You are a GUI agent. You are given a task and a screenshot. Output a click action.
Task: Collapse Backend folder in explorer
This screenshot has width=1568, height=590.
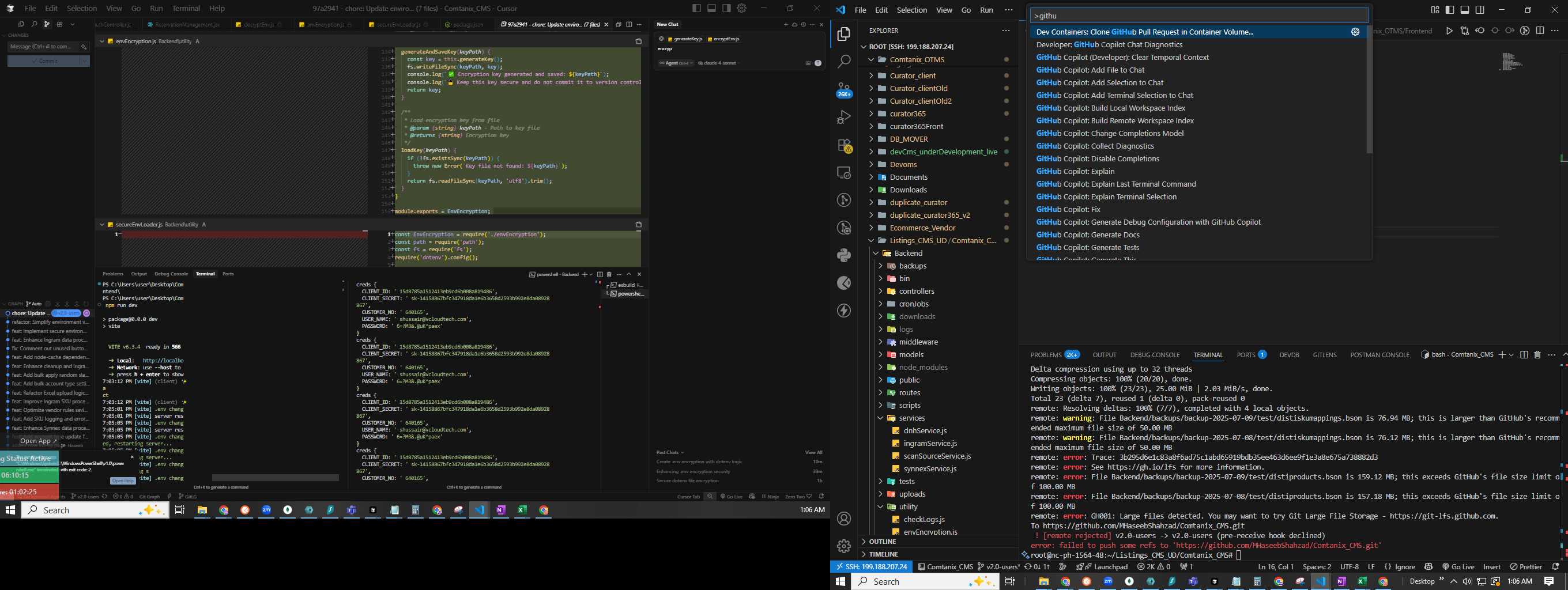876,253
